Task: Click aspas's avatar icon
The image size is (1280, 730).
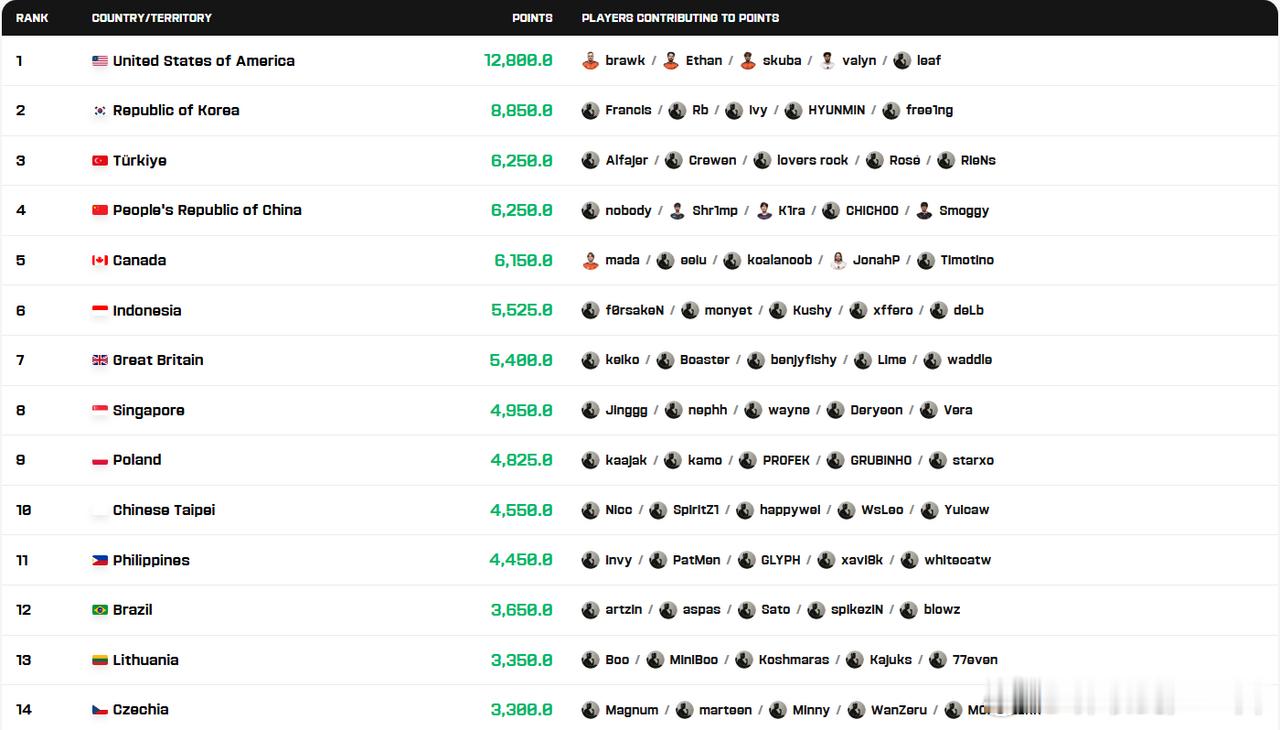Action: pyautogui.click(x=668, y=610)
